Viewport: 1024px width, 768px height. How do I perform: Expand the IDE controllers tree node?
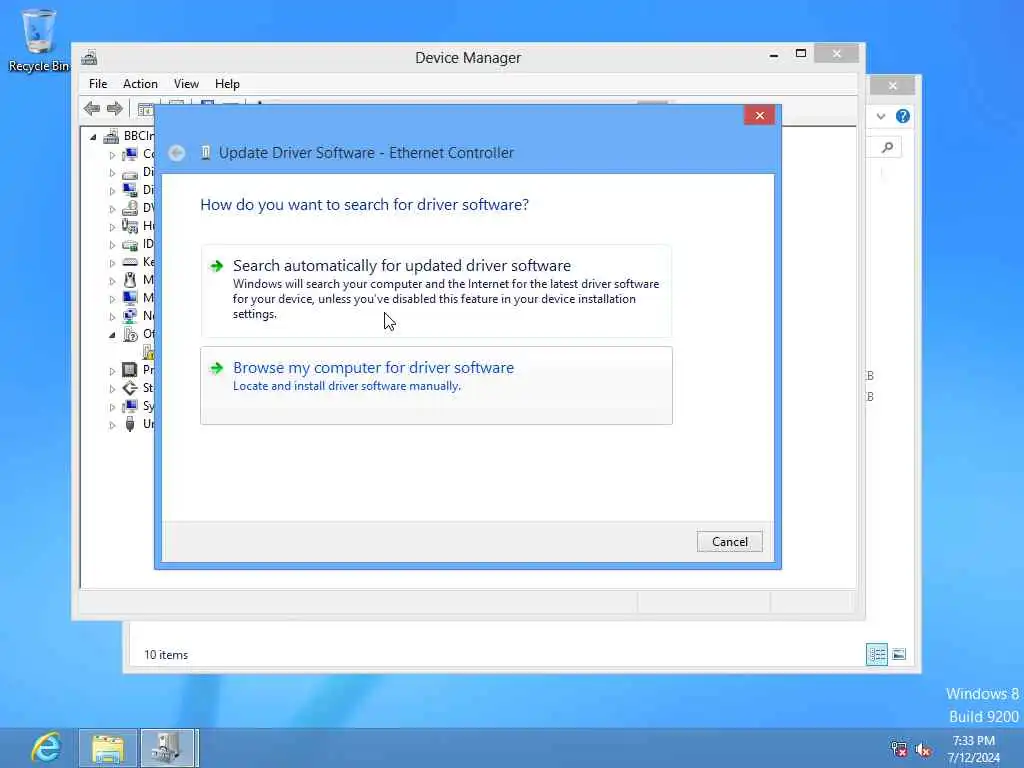112,245
